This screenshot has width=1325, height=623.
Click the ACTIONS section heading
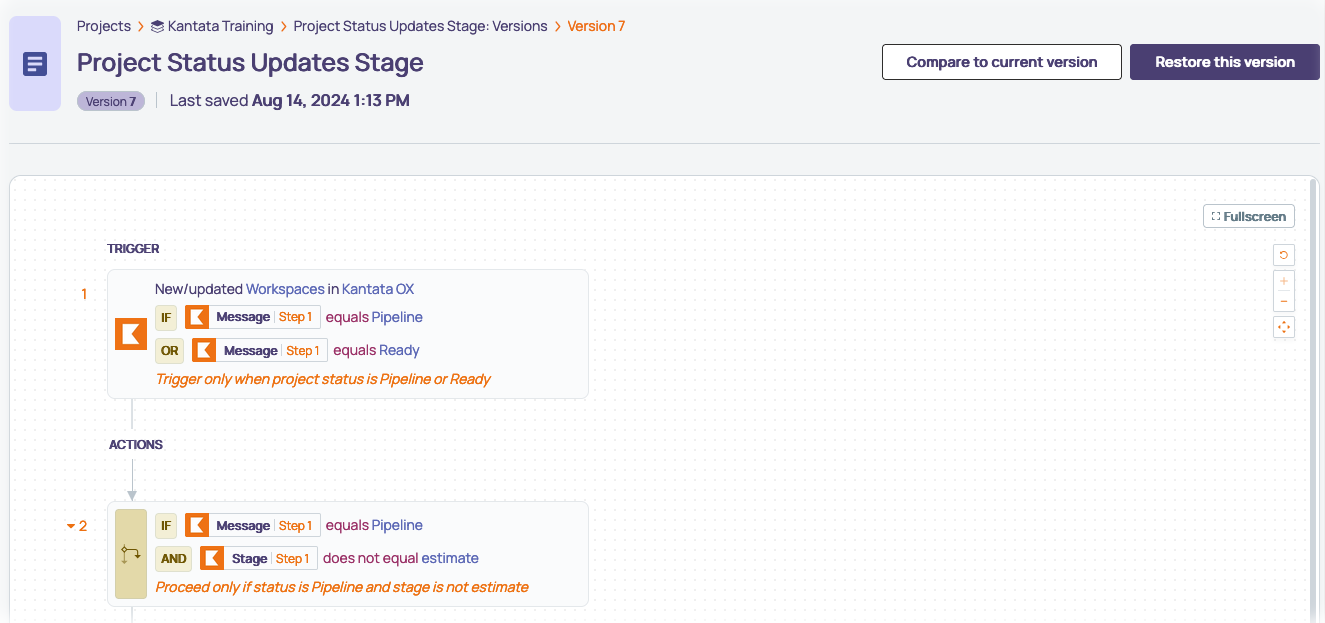pyautogui.click(x=136, y=444)
